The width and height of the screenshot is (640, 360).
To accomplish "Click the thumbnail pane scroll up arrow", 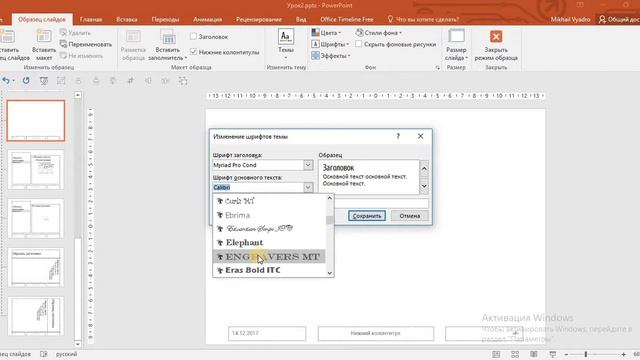I will pos(78,95).
